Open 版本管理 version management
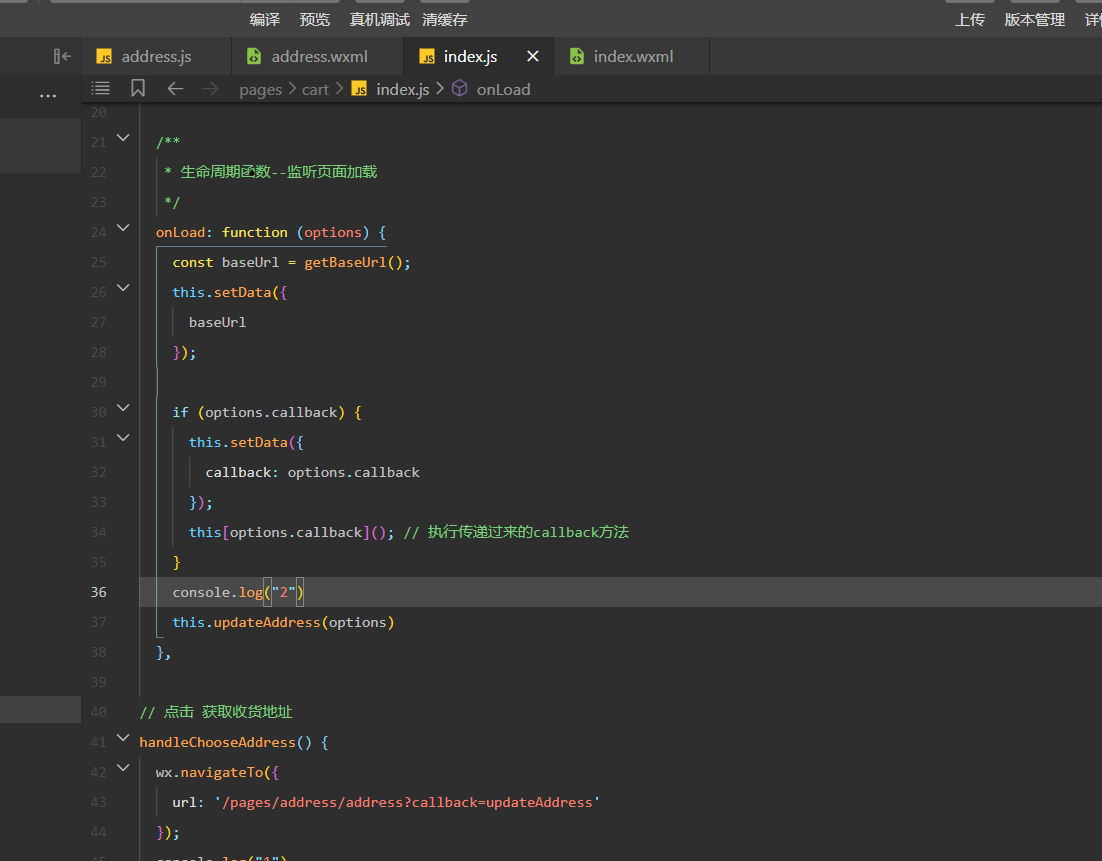The height and width of the screenshot is (861, 1102). tap(1035, 20)
